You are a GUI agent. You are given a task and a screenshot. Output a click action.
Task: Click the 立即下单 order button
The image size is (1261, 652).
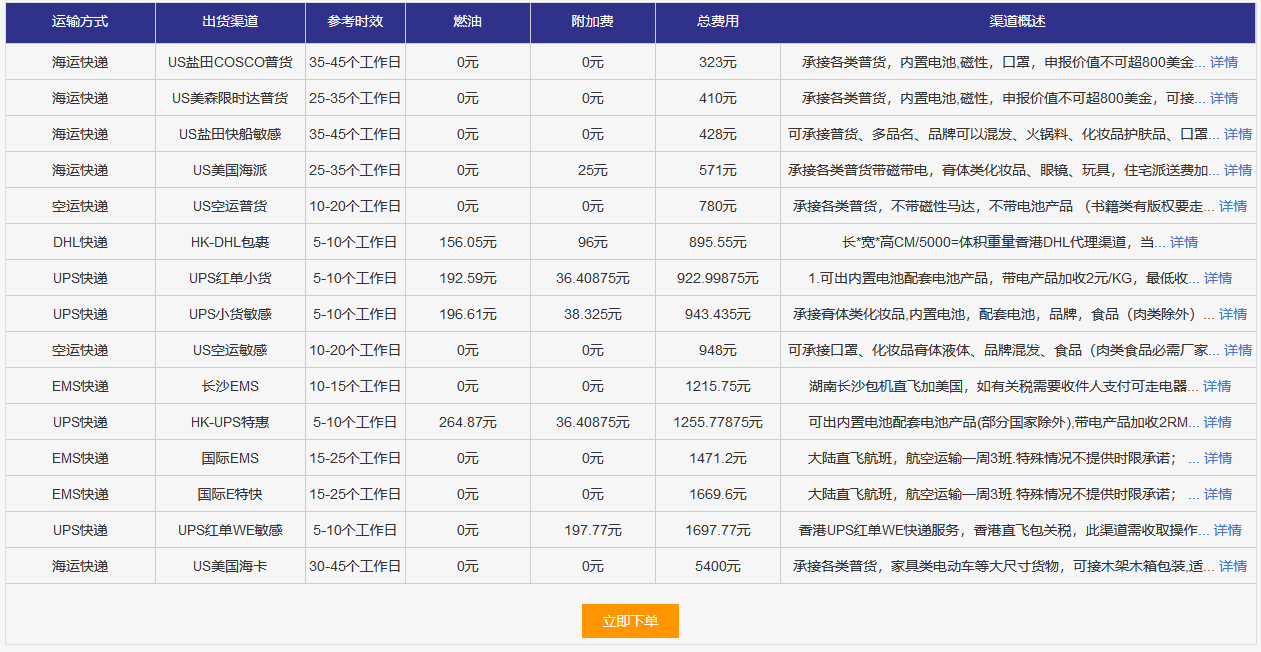click(630, 621)
